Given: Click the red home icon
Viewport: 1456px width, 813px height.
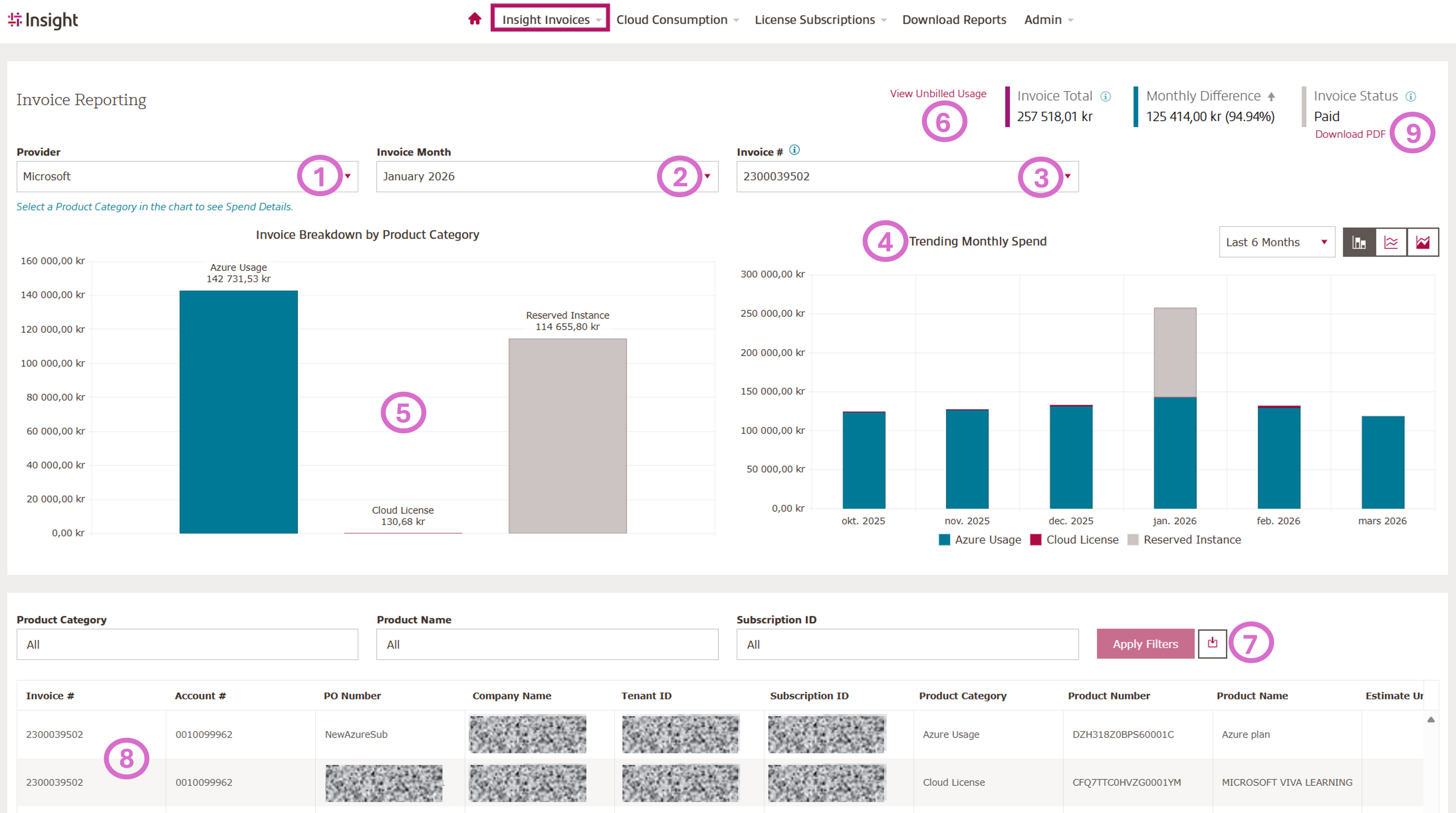Looking at the screenshot, I should pyautogui.click(x=474, y=19).
